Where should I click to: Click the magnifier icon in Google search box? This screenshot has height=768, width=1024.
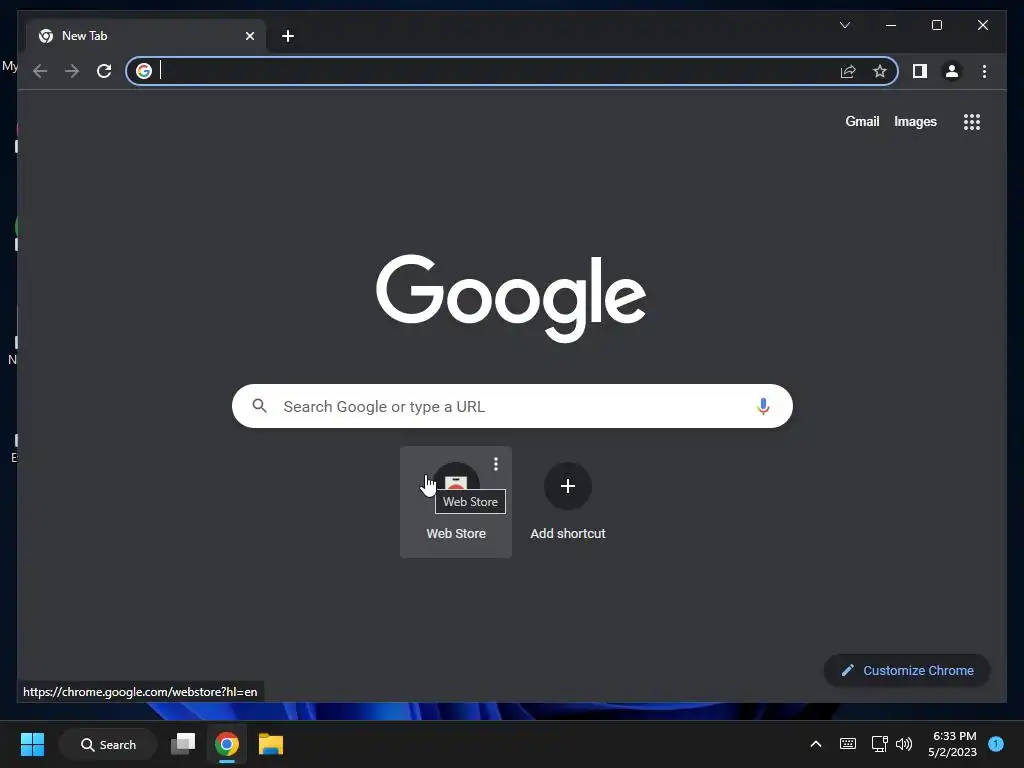(x=259, y=406)
